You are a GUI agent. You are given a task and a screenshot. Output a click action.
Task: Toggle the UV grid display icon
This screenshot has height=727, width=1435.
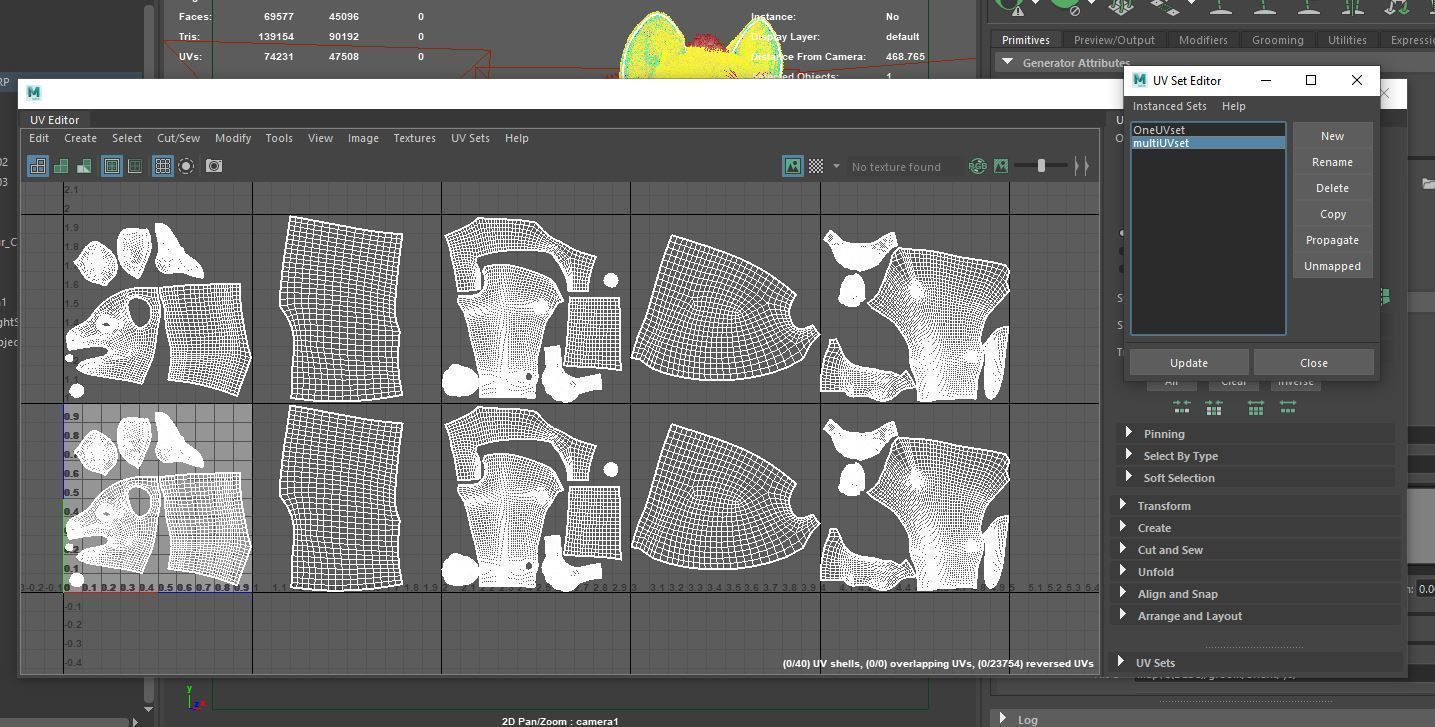pyautogui.click(x=163, y=166)
